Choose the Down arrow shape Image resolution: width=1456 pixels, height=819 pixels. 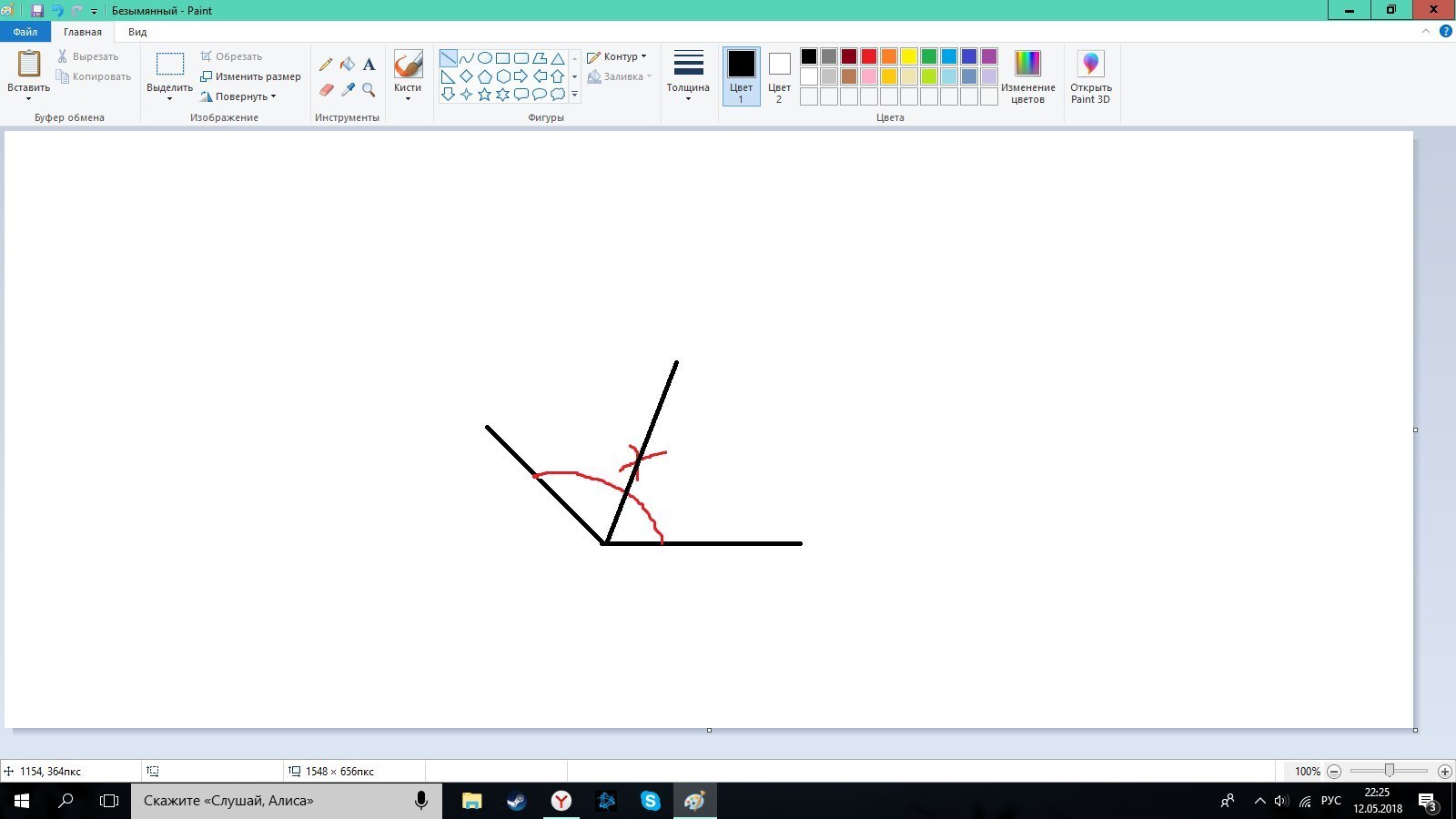click(x=449, y=94)
